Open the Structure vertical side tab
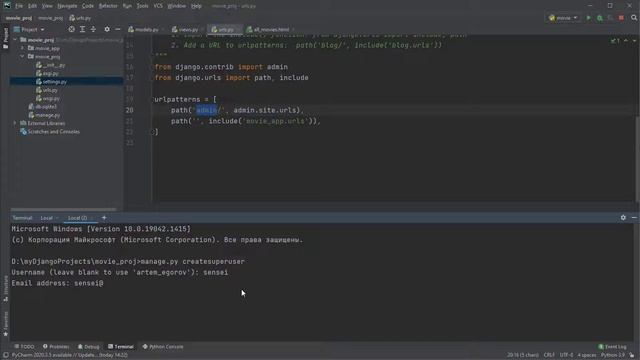Screen dimensions: 640x360 (5, 288)
